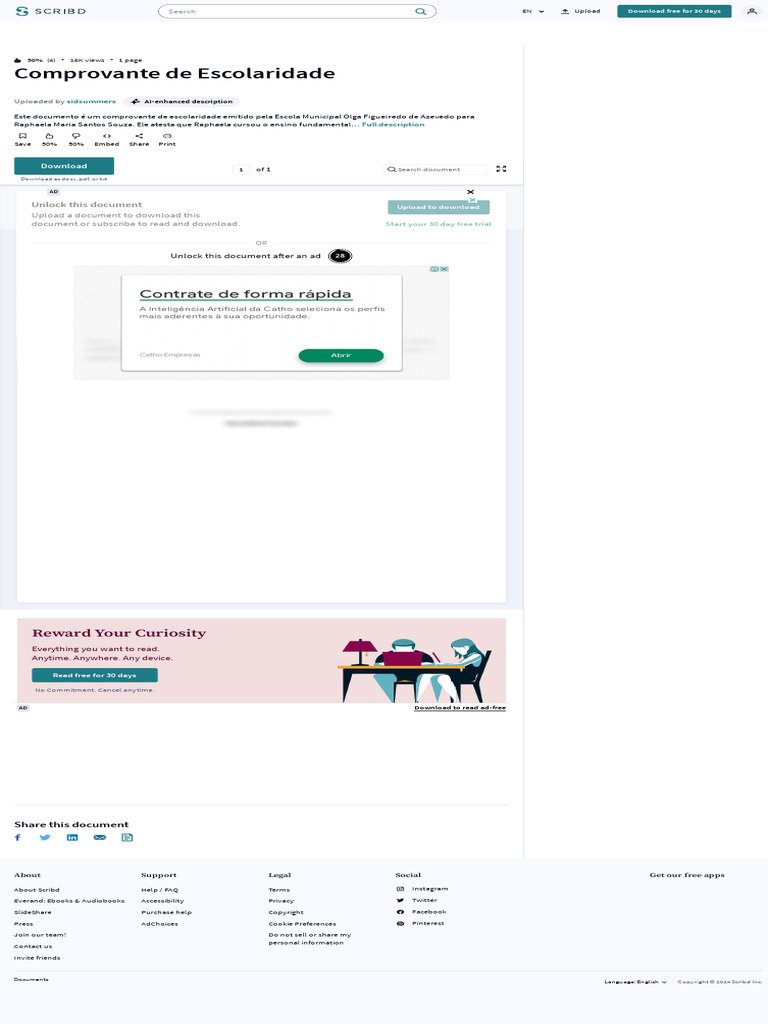768x1024 pixels.
Task: Share document by email icon
Action: pos(100,837)
